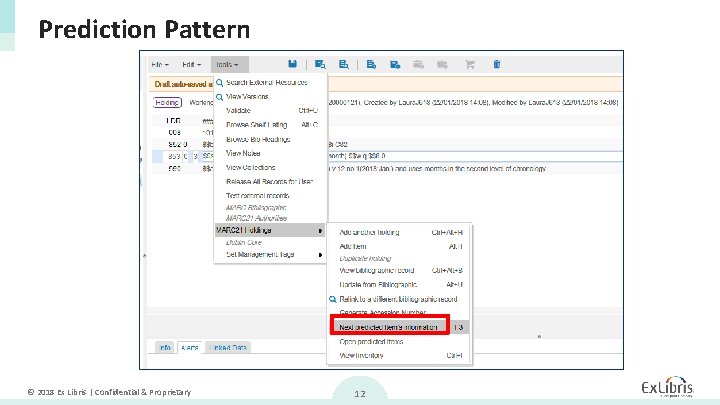This screenshot has height=405, width=720.
Task: Click magnifier icon beside View Versions
Action: click(x=219, y=97)
